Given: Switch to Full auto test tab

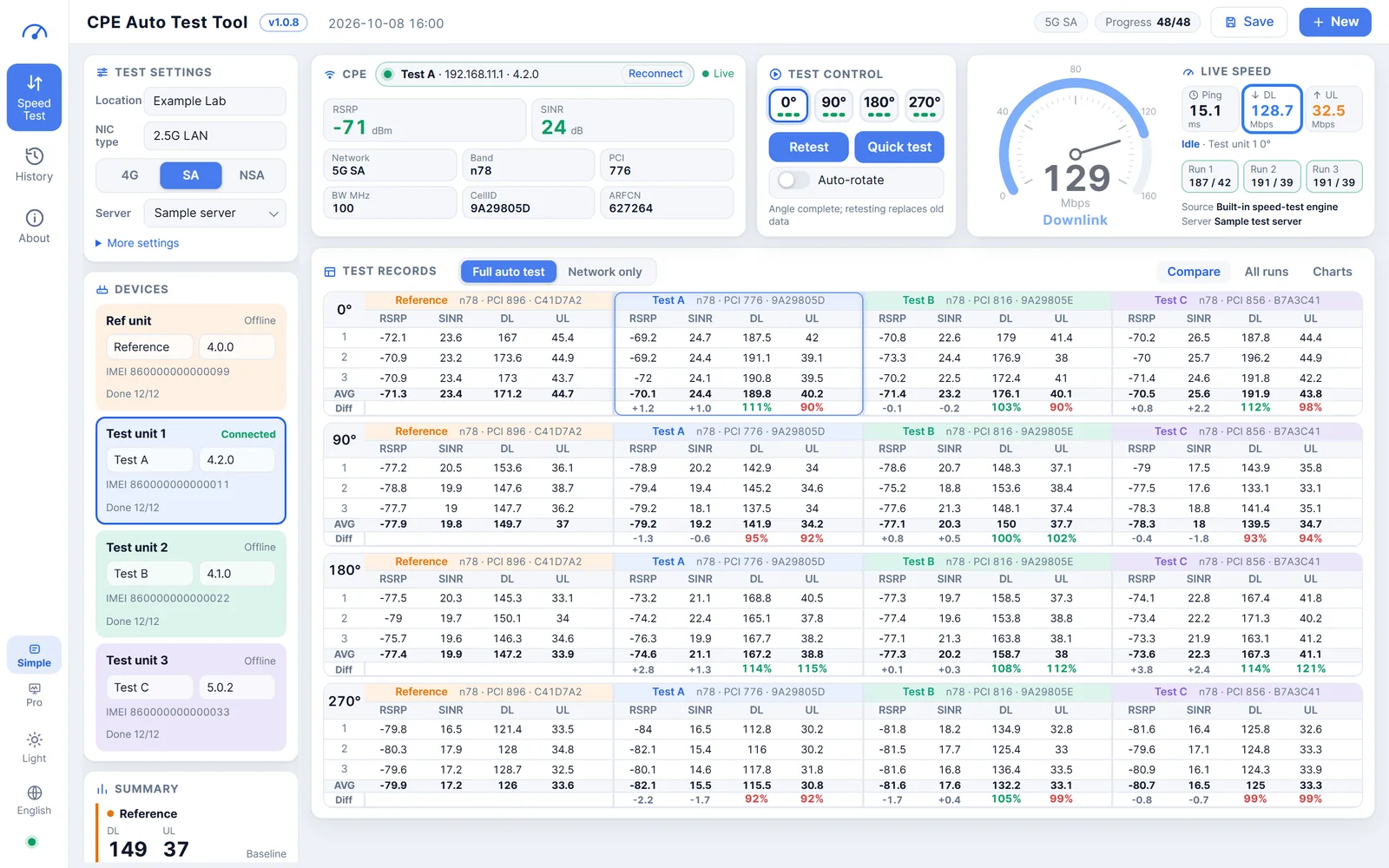Looking at the screenshot, I should 509,272.
